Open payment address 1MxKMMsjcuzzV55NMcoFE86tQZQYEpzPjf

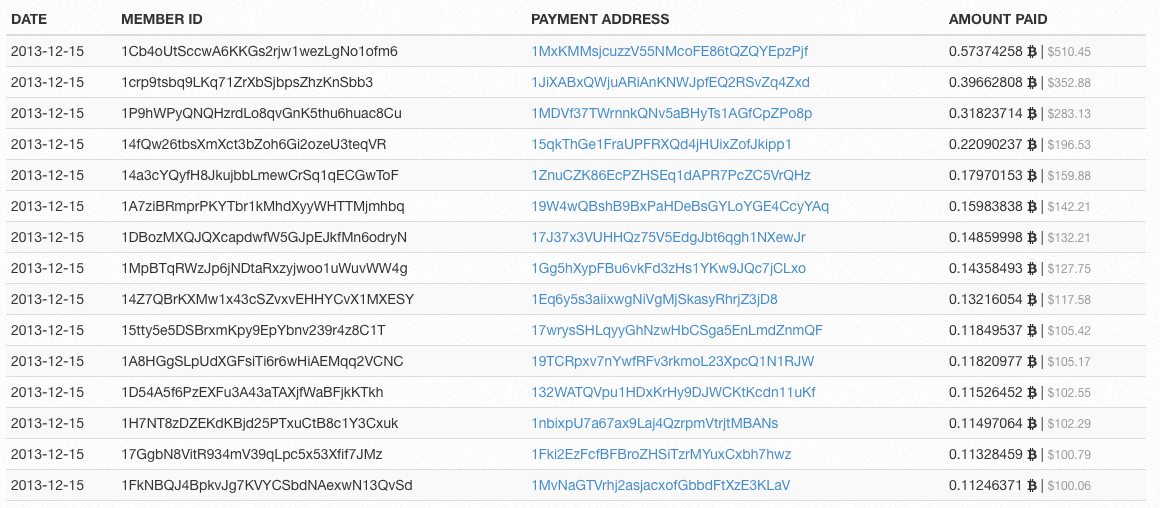670,52
